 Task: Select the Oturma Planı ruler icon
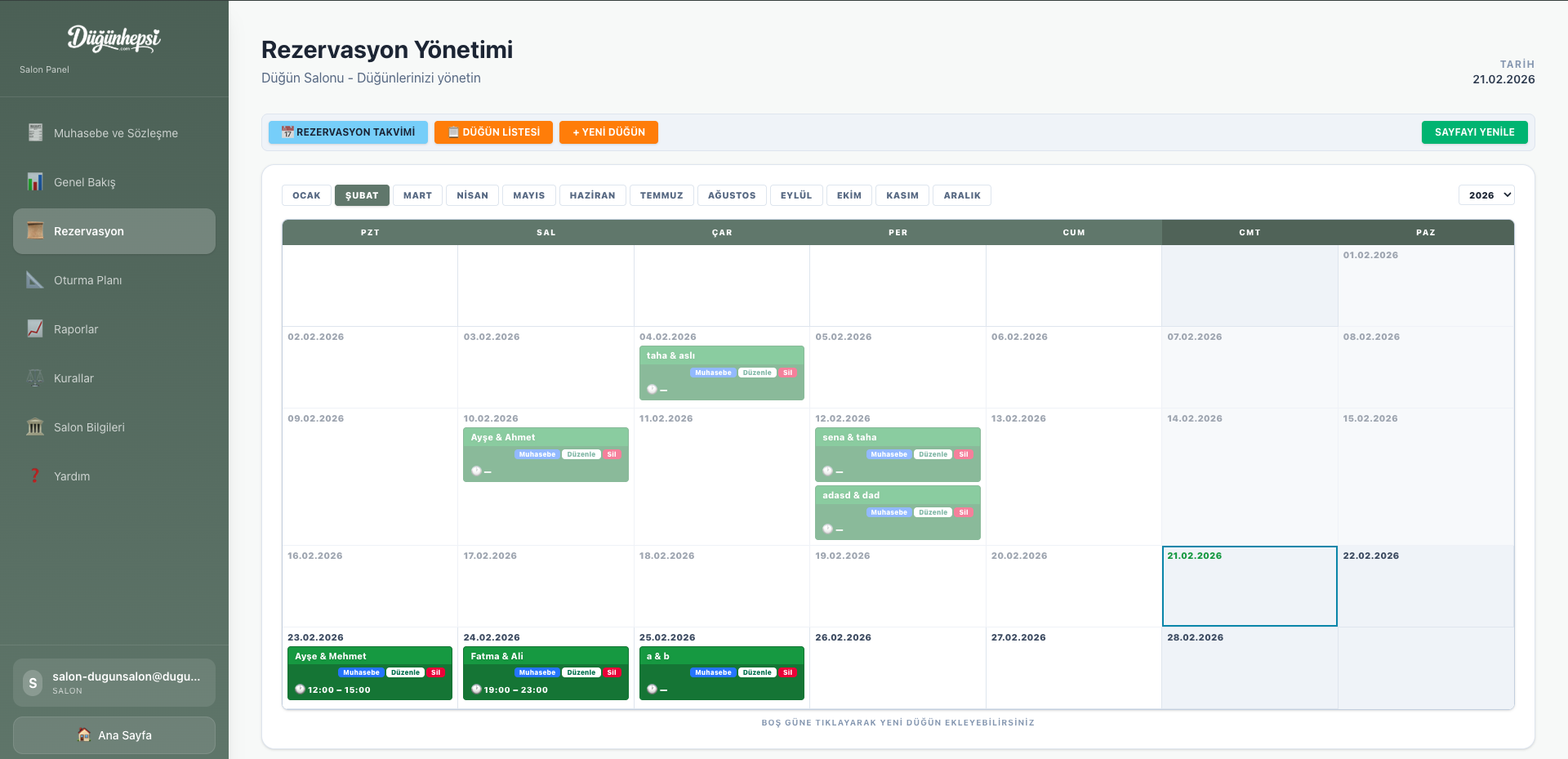point(35,279)
